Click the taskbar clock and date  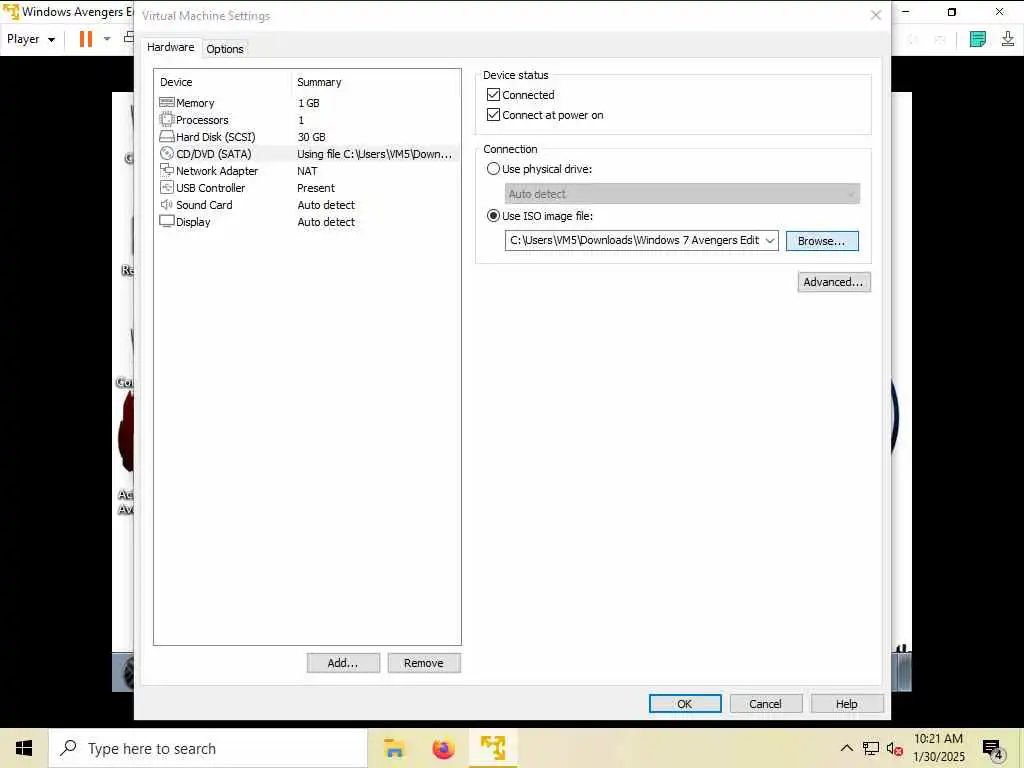[x=938, y=748]
